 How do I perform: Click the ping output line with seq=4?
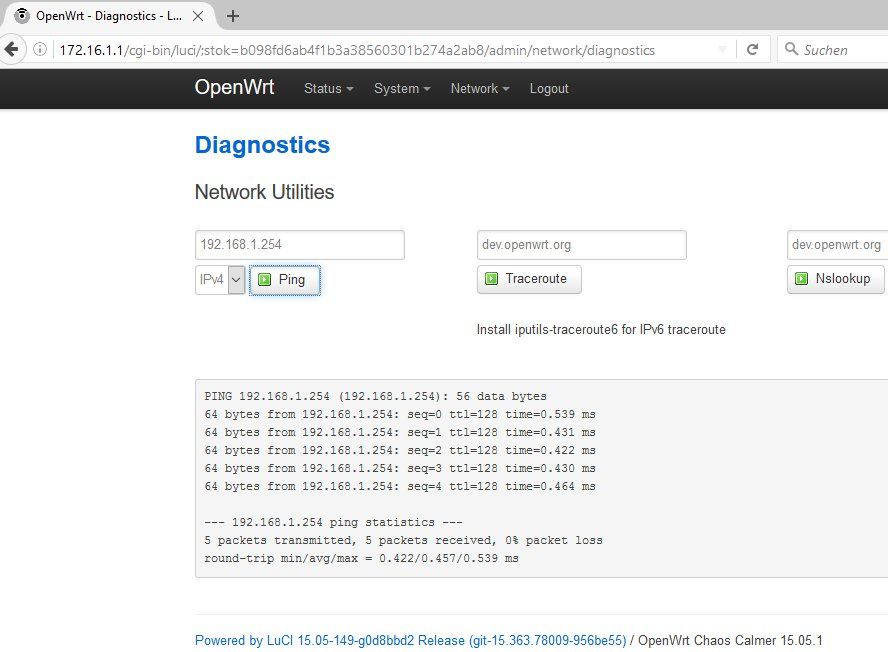[x=400, y=487]
